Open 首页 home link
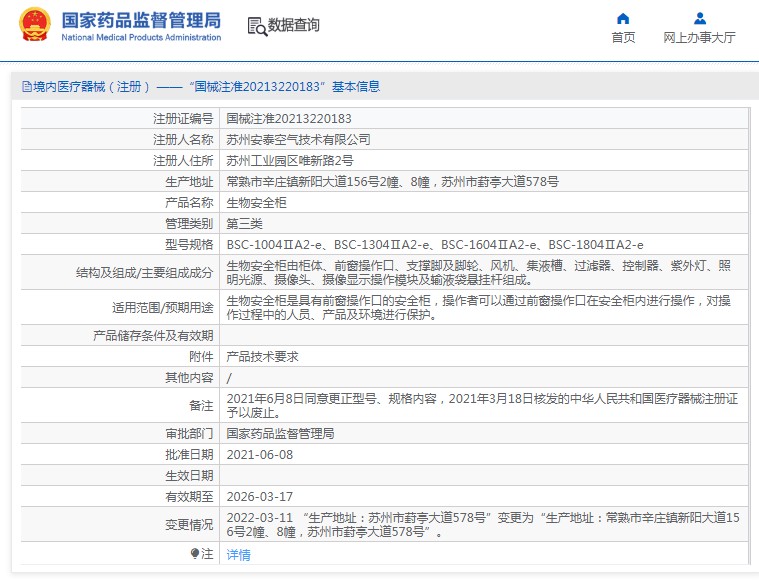The height and width of the screenshot is (581, 759). click(623, 38)
